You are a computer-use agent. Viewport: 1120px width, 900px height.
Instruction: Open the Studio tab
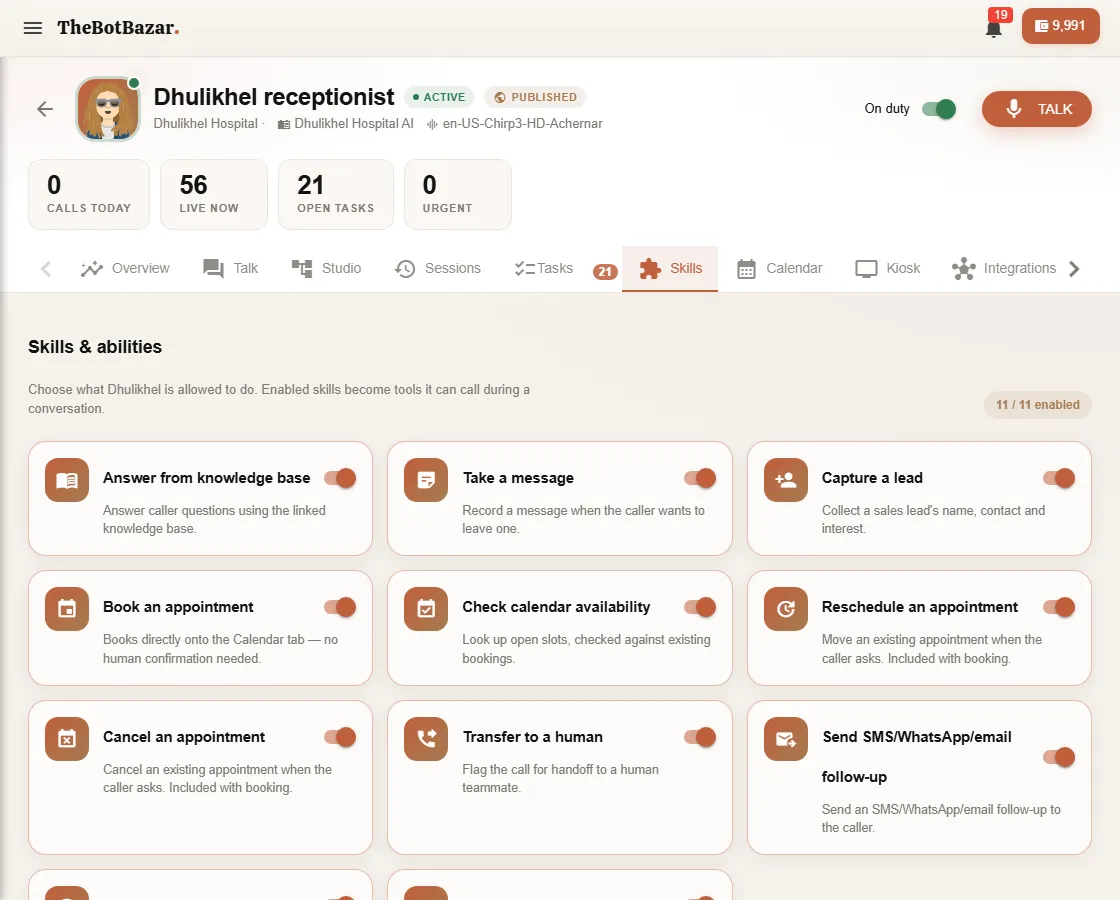pyautogui.click(x=326, y=269)
